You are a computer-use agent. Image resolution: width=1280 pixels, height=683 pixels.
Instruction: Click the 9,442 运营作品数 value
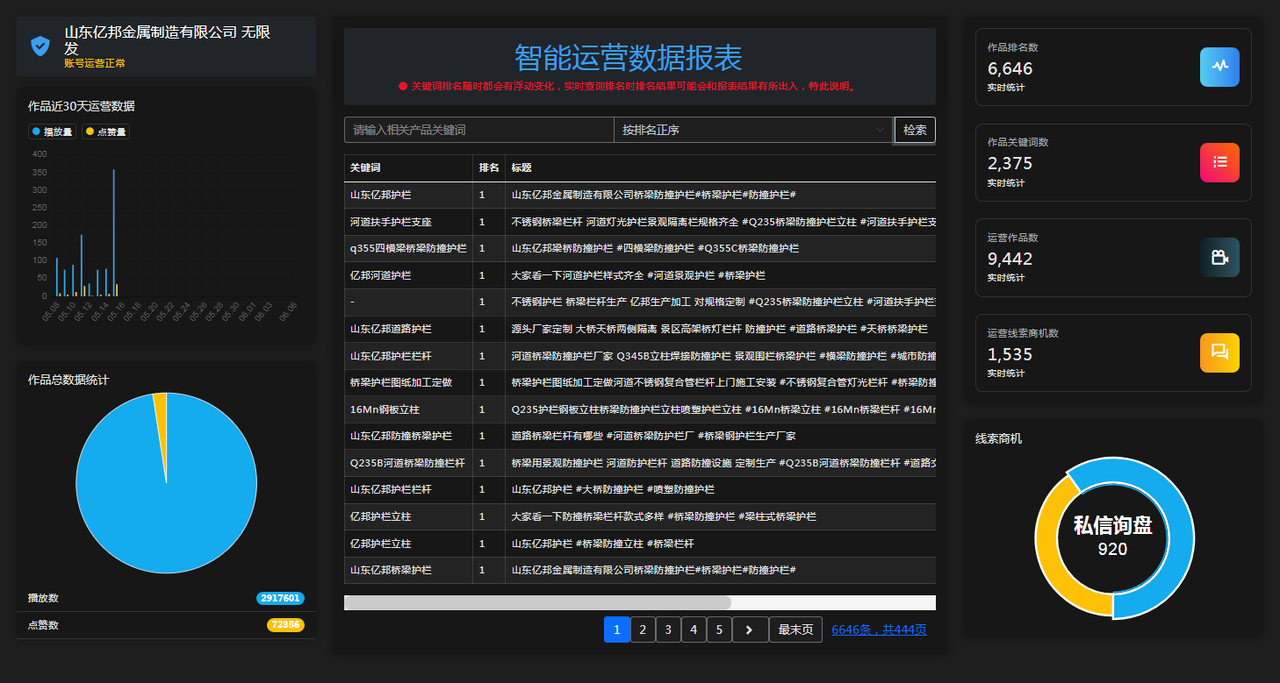pos(1010,259)
